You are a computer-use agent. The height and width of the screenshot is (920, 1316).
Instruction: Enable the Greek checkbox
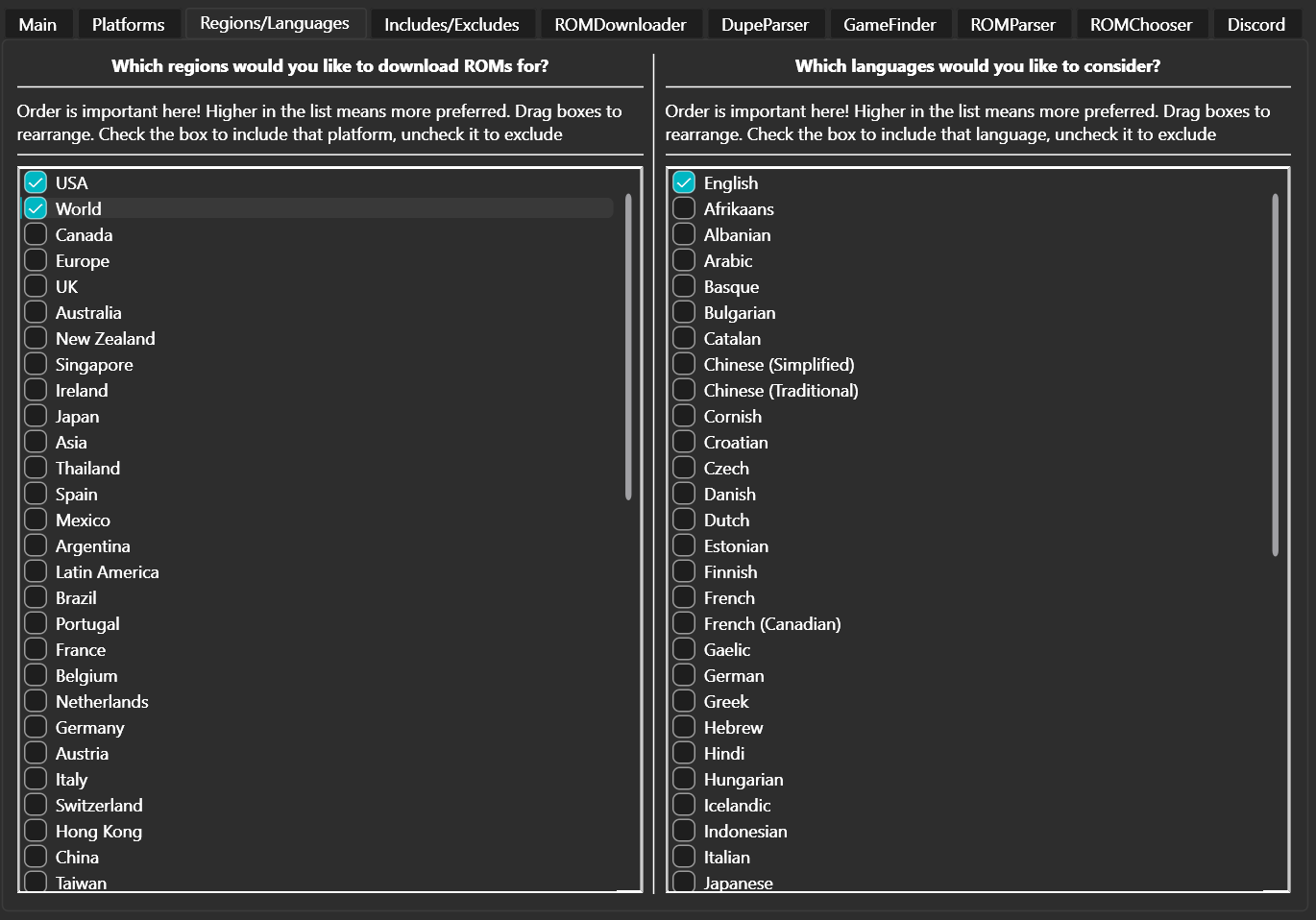coord(684,700)
